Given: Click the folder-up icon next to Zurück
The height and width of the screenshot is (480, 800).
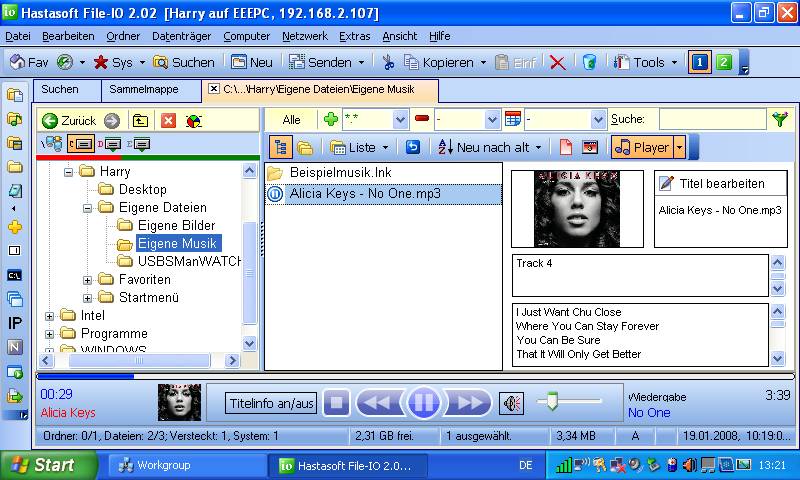Looking at the screenshot, I should click(141, 120).
